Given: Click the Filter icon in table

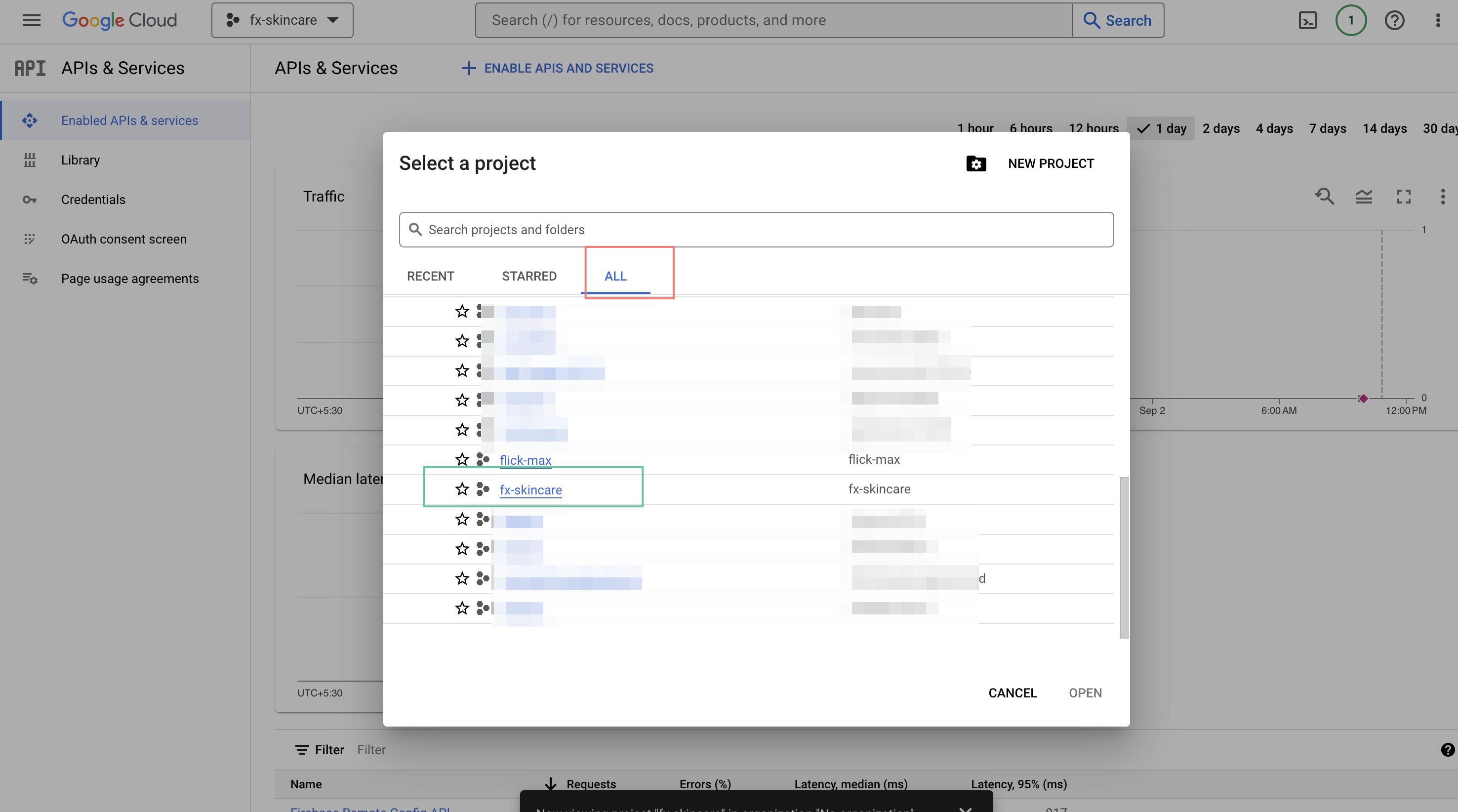Looking at the screenshot, I should coord(302,750).
